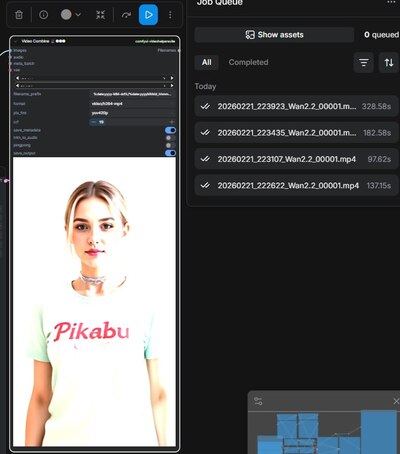This screenshot has width=400, height=454.
Task: Switch to Completed tab
Action: [x=248, y=62]
